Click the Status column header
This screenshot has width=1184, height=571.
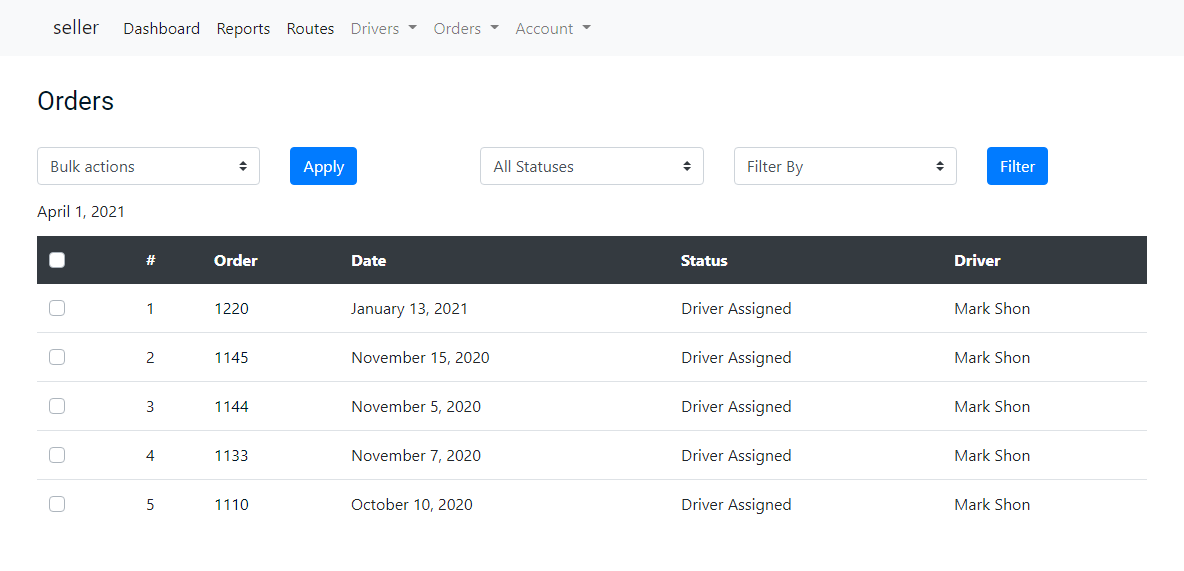[704, 261]
